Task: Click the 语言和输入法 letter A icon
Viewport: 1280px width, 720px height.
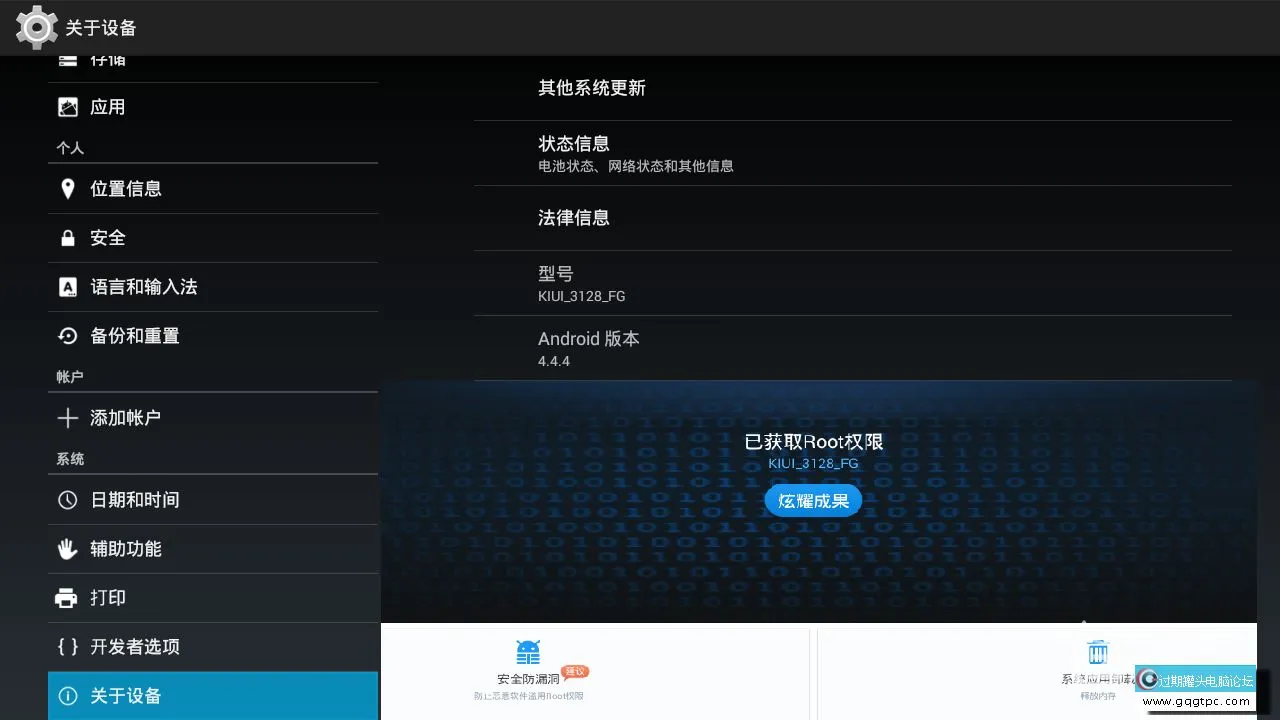Action: [x=68, y=287]
